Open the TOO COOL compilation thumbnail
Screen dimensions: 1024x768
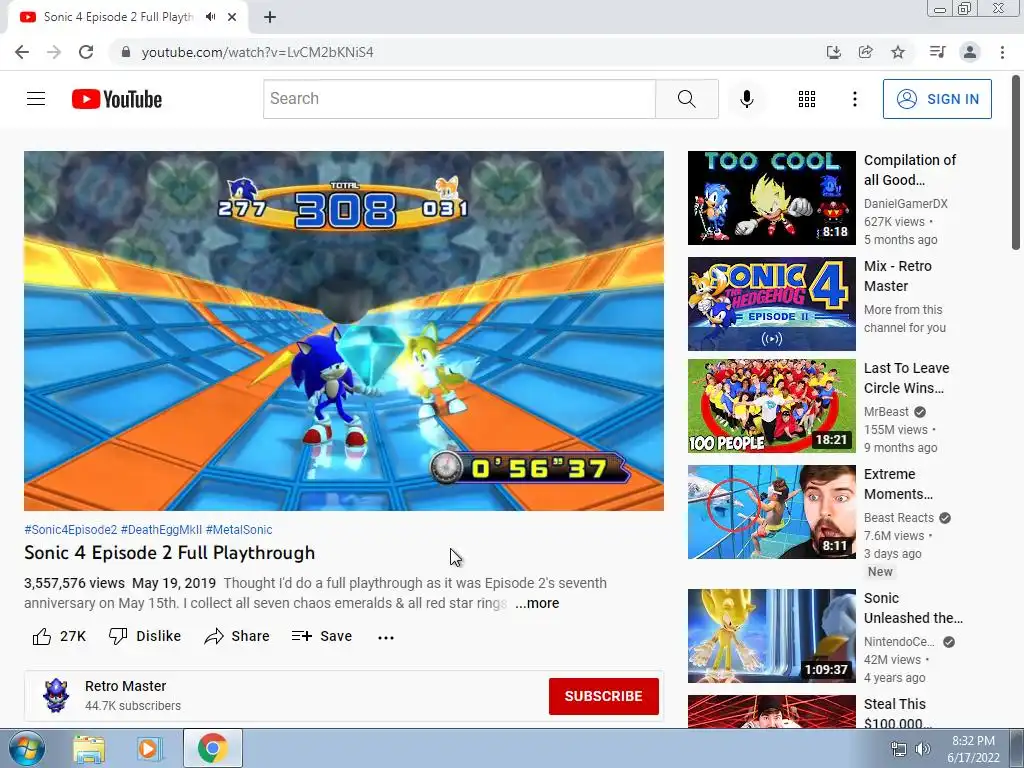771,198
